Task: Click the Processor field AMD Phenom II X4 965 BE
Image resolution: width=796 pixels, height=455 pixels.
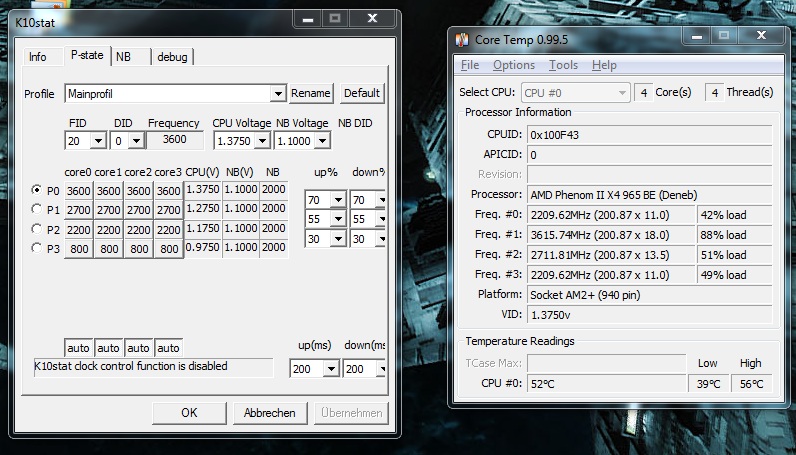Action: 650,194
